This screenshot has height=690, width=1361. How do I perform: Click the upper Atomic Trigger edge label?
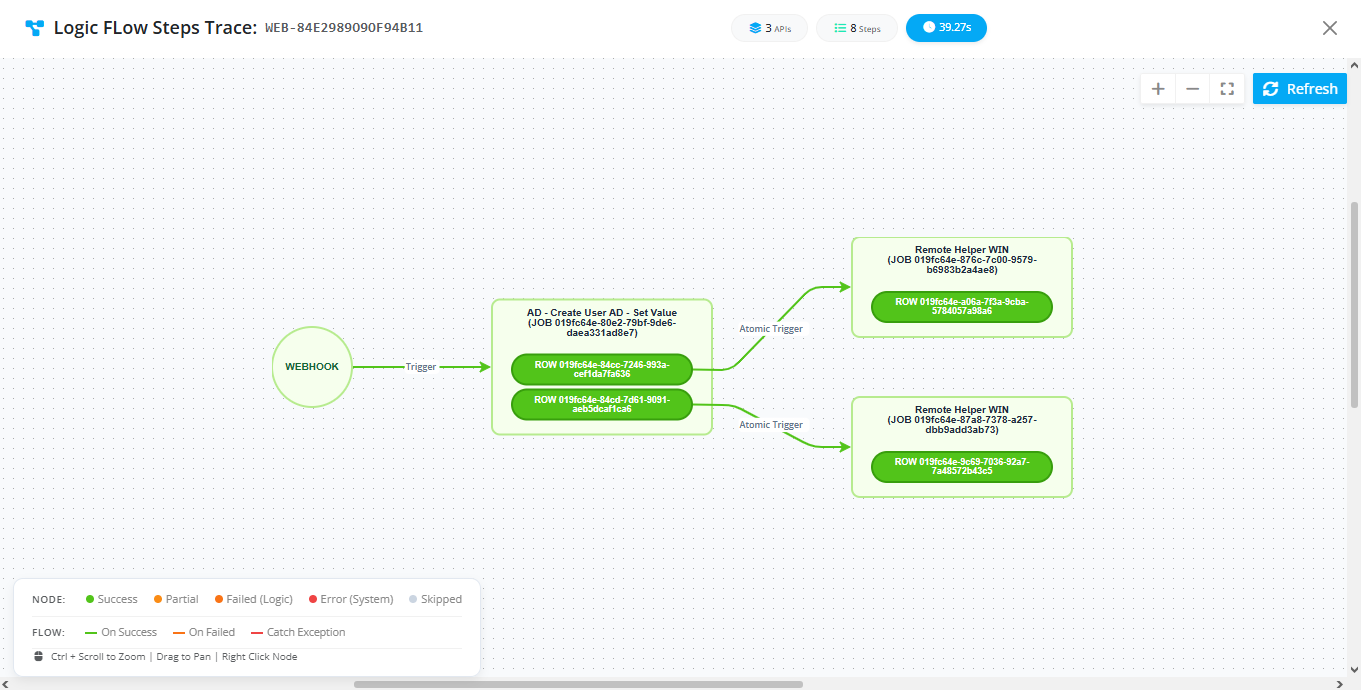[x=771, y=328]
